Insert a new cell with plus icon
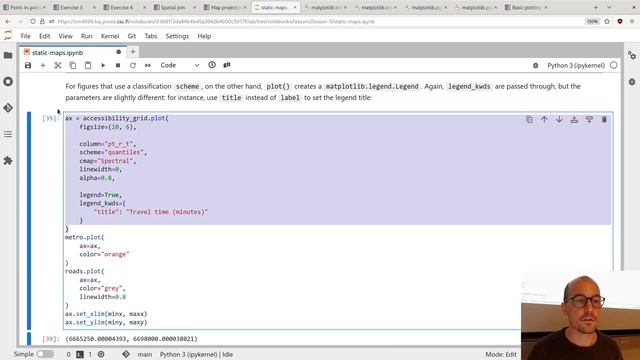Image resolution: width=640 pixels, height=360 pixels. (x=43, y=65)
